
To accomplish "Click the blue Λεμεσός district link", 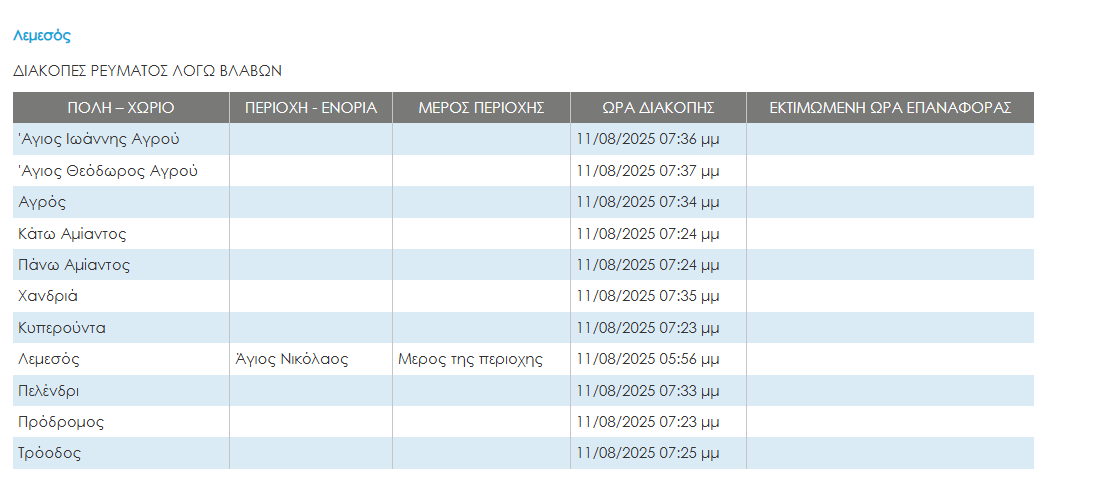I will tap(41, 36).
